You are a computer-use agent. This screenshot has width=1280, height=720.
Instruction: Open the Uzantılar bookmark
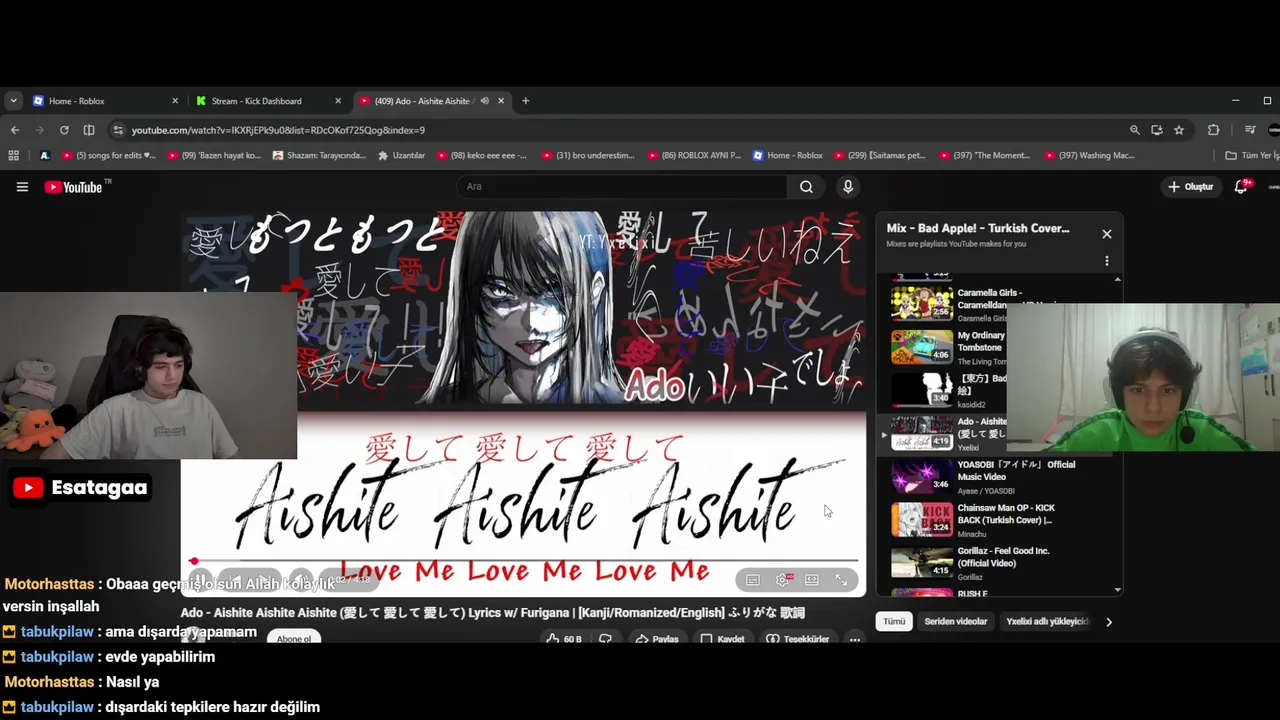(401, 155)
